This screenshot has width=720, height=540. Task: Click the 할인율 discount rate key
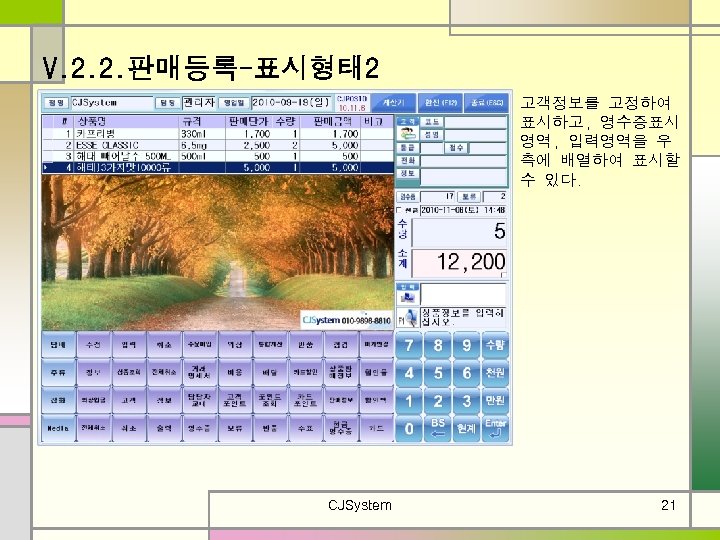pyautogui.click(x=376, y=372)
